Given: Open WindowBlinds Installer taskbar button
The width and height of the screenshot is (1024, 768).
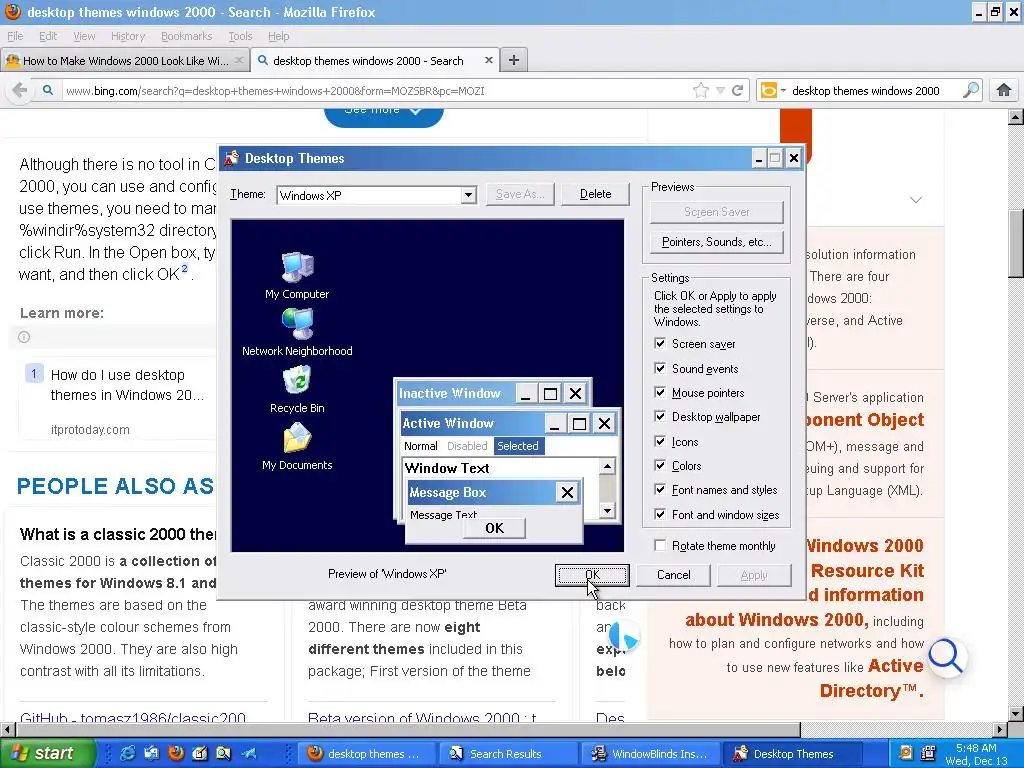Looking at the screenshot, I should click(650, 754).
